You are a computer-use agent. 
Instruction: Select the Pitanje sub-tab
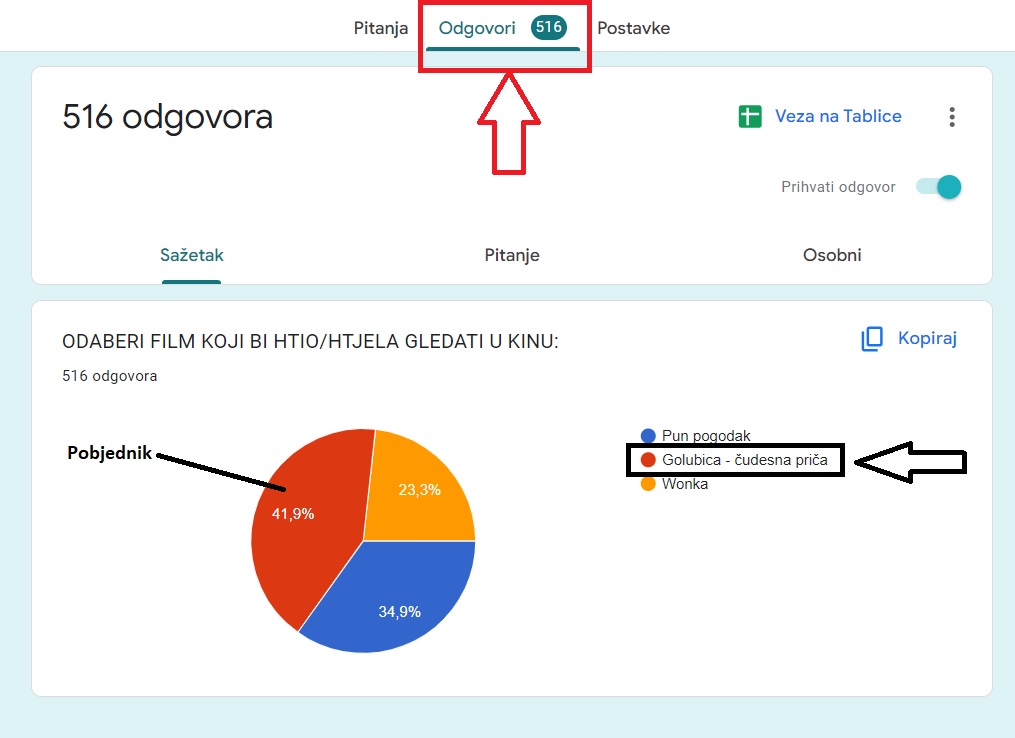pyautogui.click(x=512, y=255)
